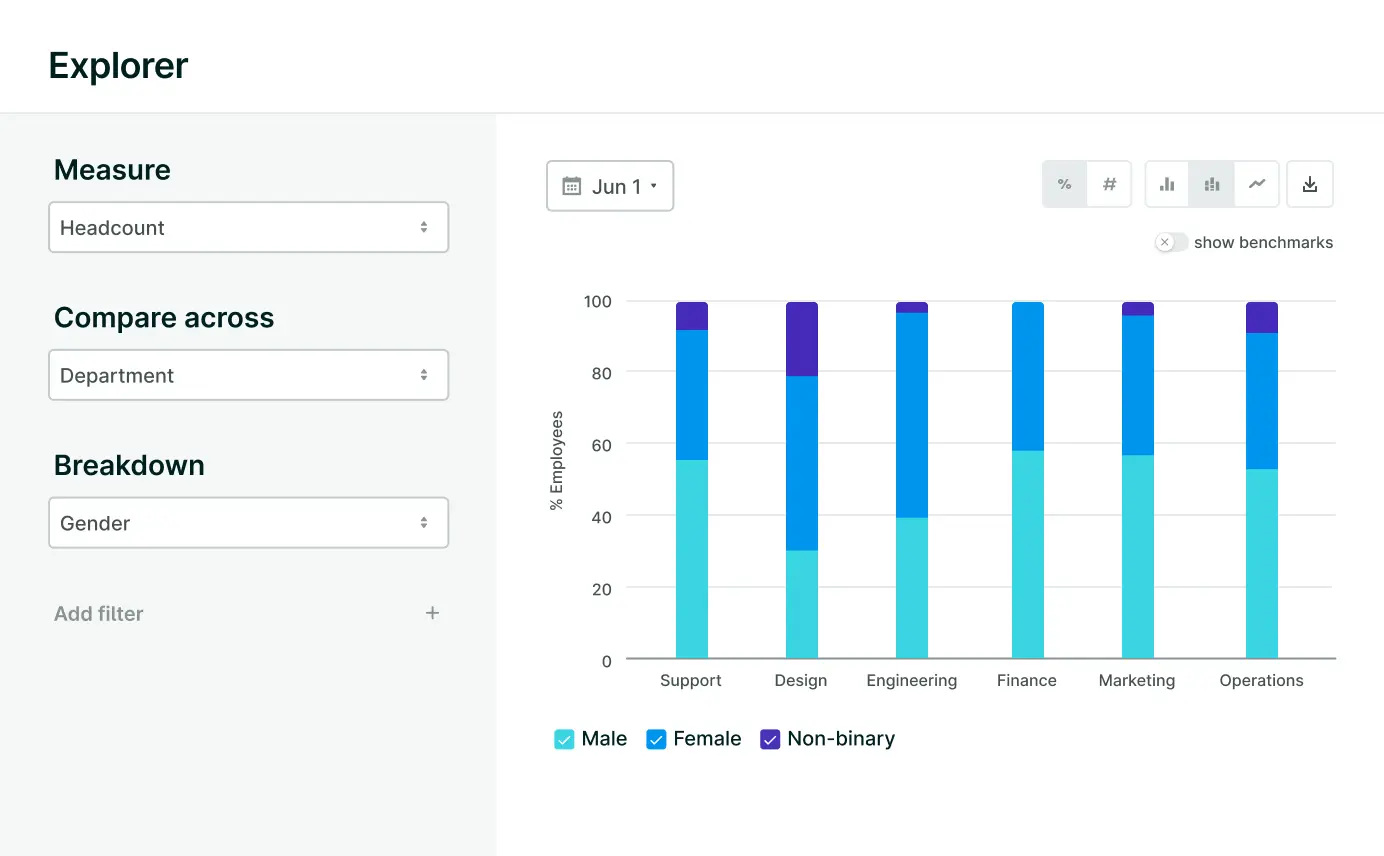Image resolution: width=1384 pixels, height=856 pixels.
Task: Select the line chart icon
Action: (x=1257, y=185)
